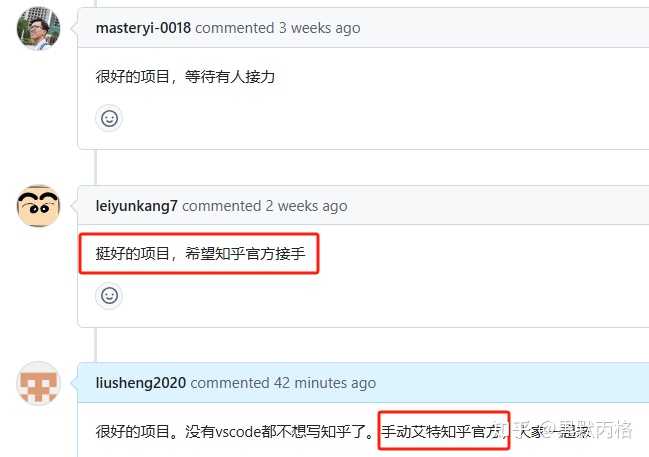Viewport: 649px width, 457px height.
Task: Open the masteryi-0018 username link
Action: click(x=143, y=28)
